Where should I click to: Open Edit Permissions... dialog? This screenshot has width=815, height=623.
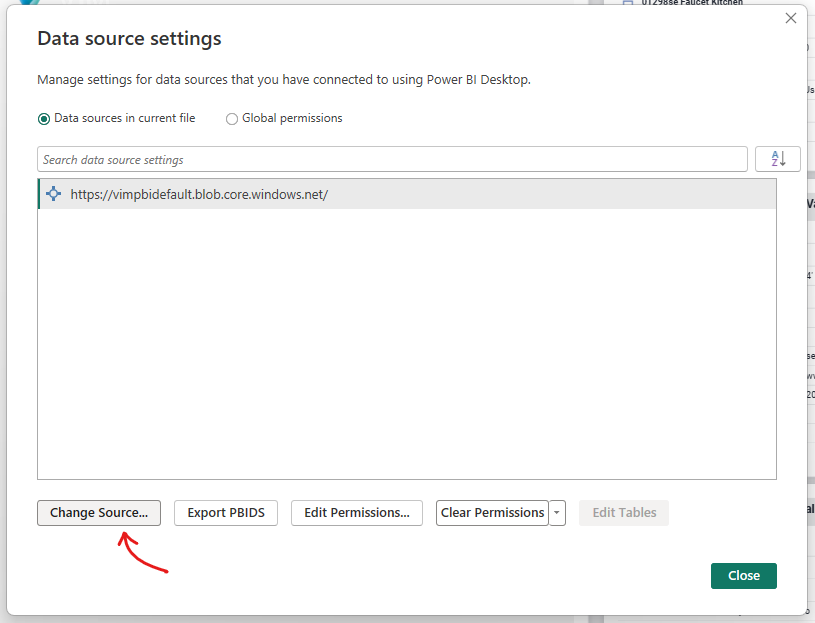pyautogui.click(x=357, y=513)
